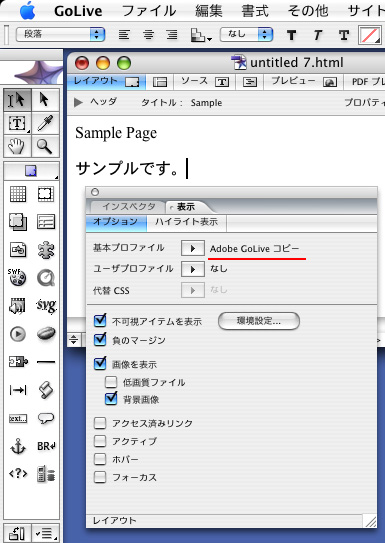
Task: Click the SVG object icon
Action: (x=46, y=306)
